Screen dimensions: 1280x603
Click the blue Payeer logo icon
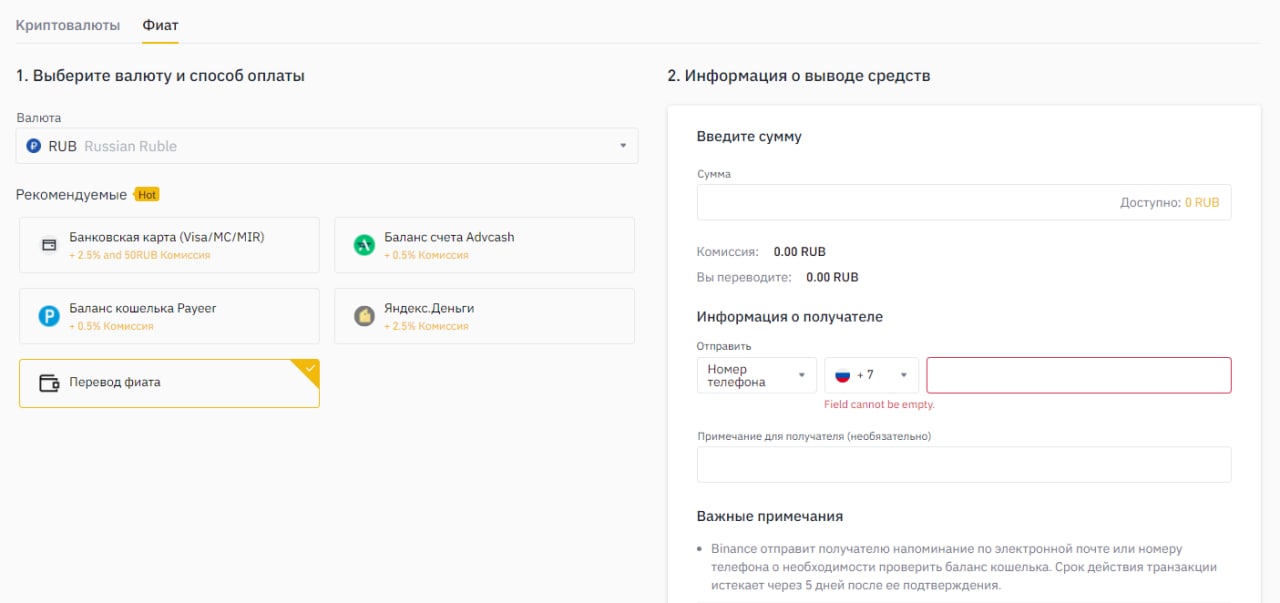48,316
